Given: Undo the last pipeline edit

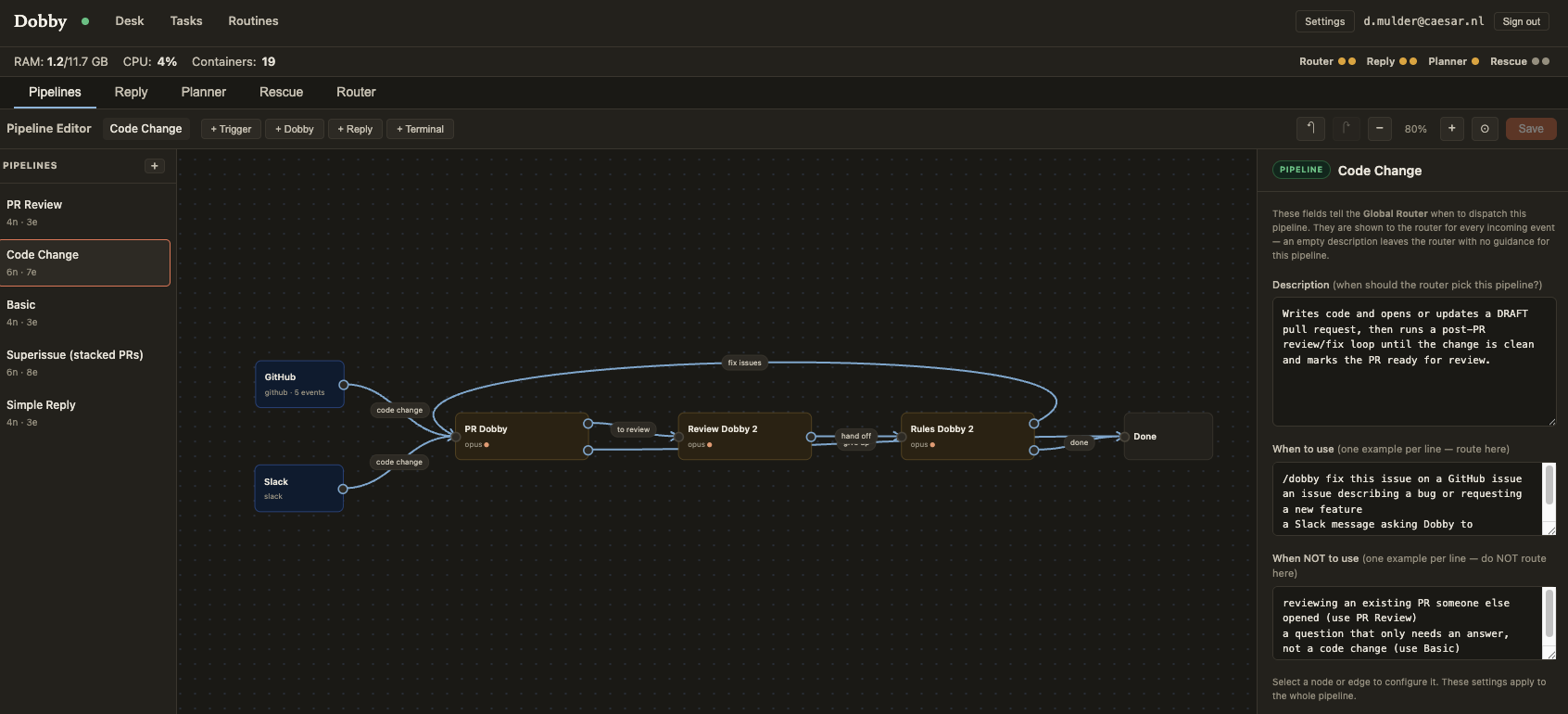Looking at the screenshot, I should click(x=1310, y=129).
